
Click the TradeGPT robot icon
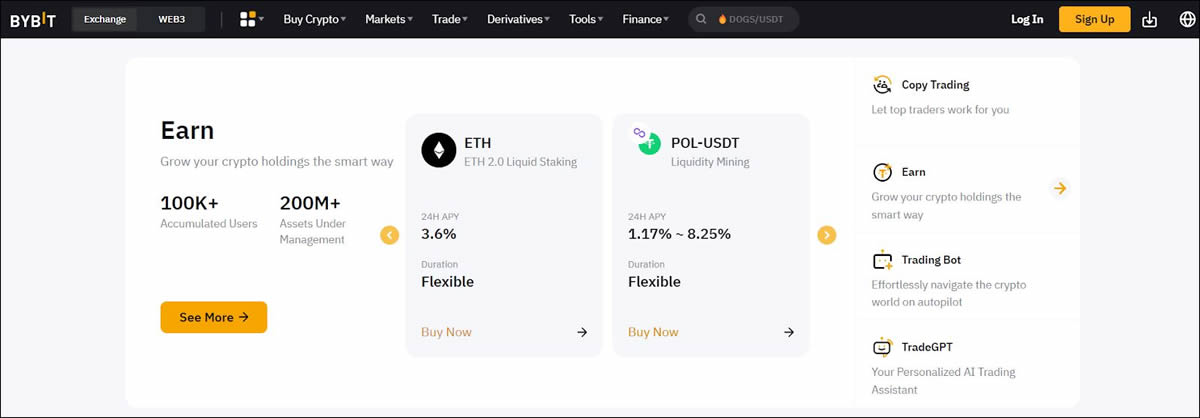[882, 347]
